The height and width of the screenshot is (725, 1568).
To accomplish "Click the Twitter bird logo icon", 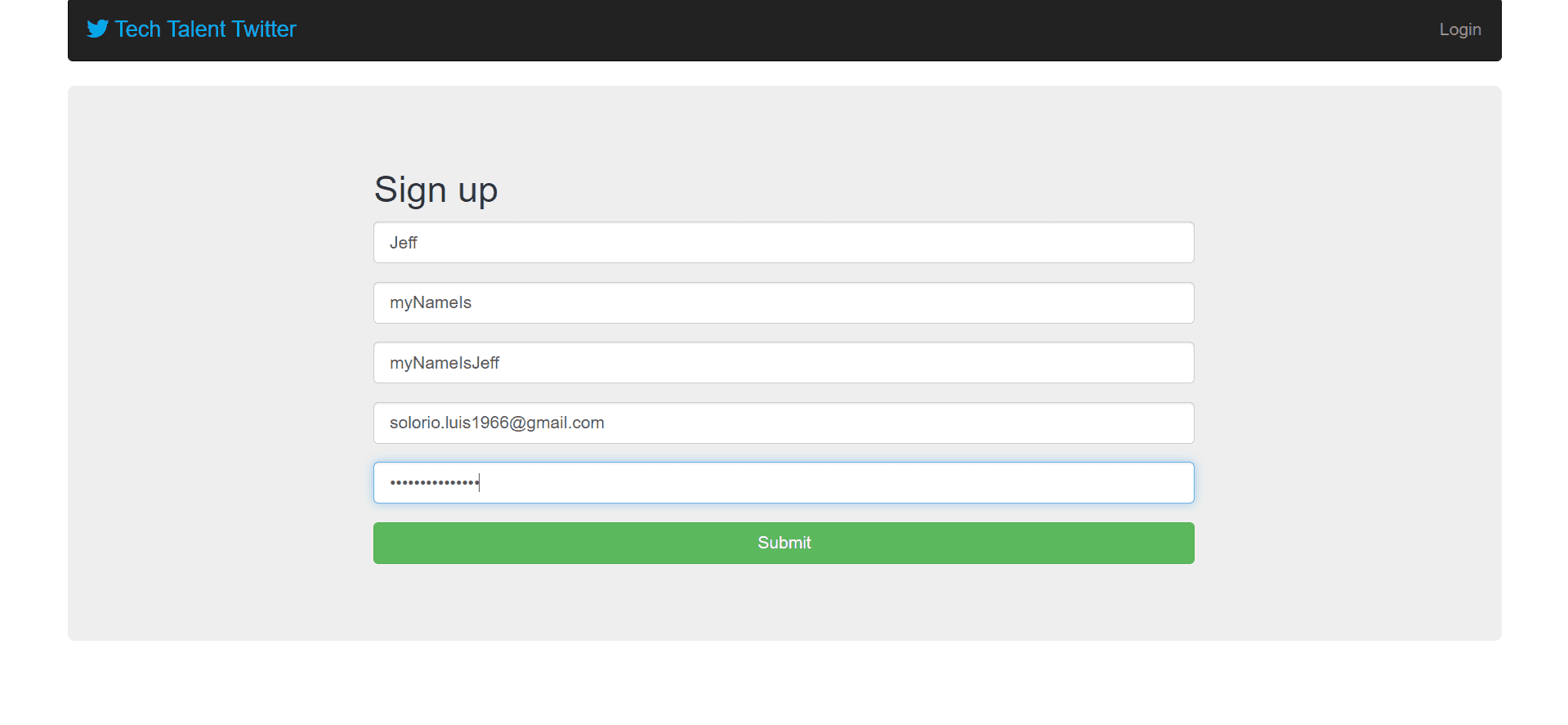I will [x=97, y=29].
